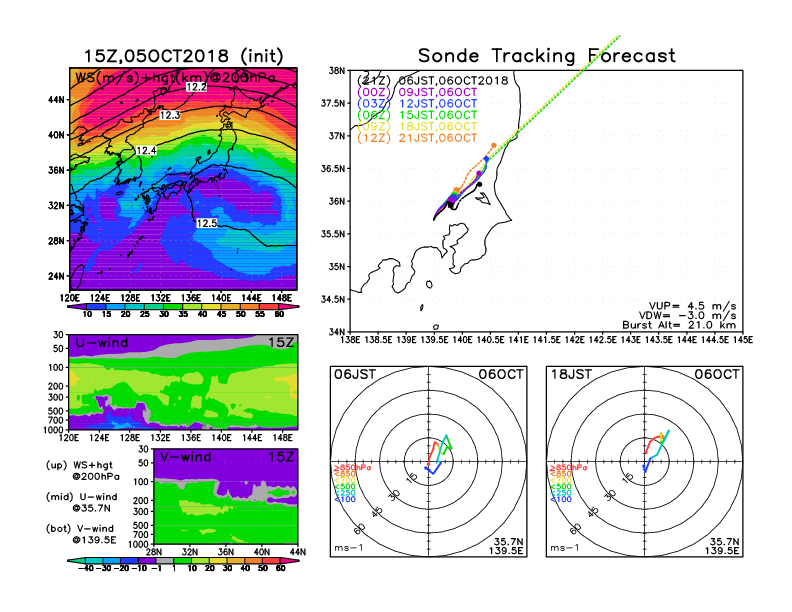Click the '38N' label on the tracking map axis
Image resolution: width=792 pixels, height=612 pixels.
pos(337,70)
